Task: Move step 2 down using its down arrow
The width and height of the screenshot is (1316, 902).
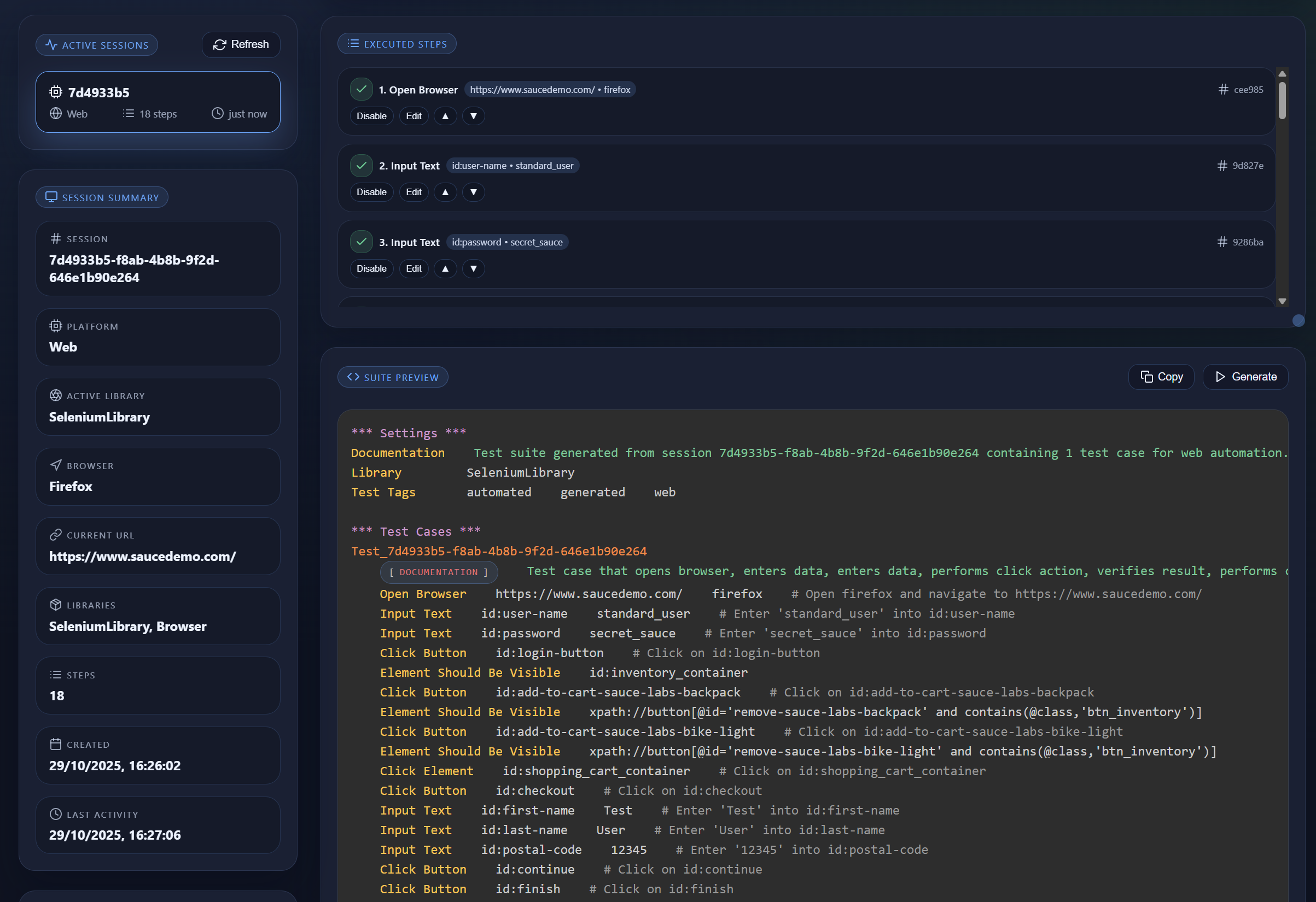Action: coord(473,192)
